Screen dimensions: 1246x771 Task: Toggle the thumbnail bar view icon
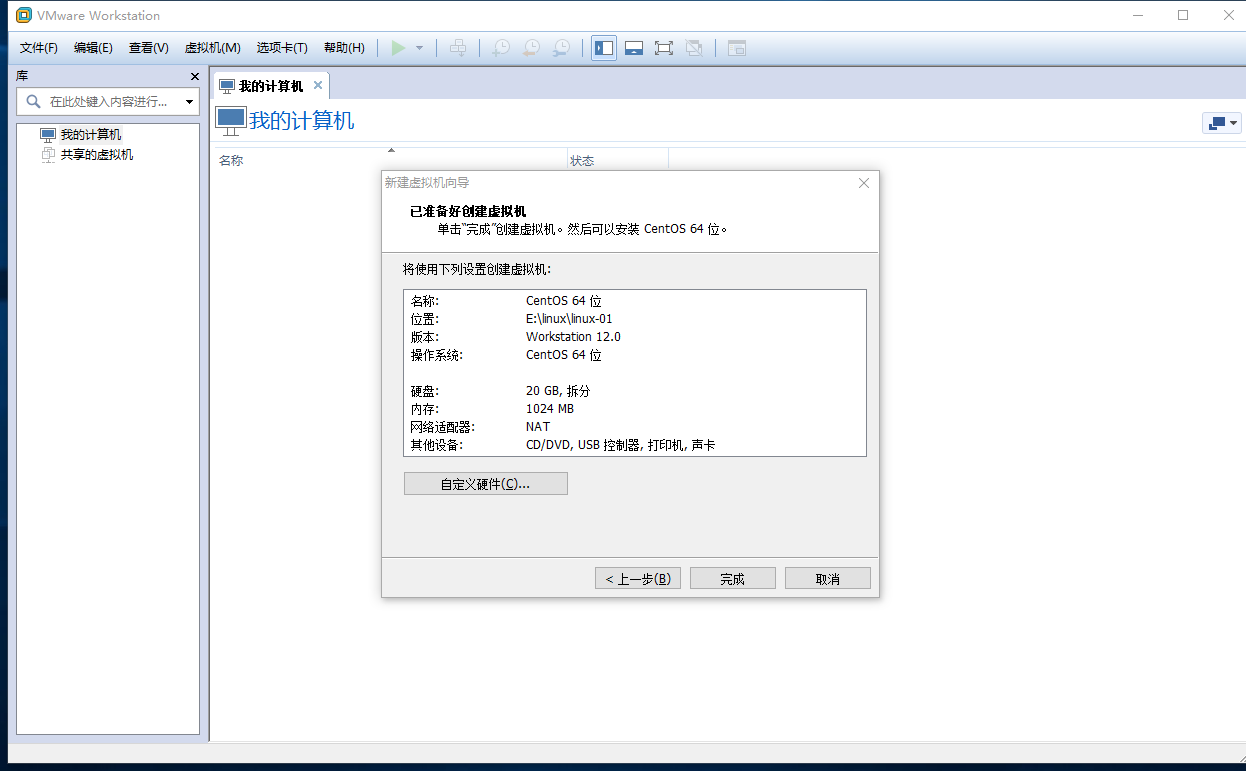(x=633, y=48)
